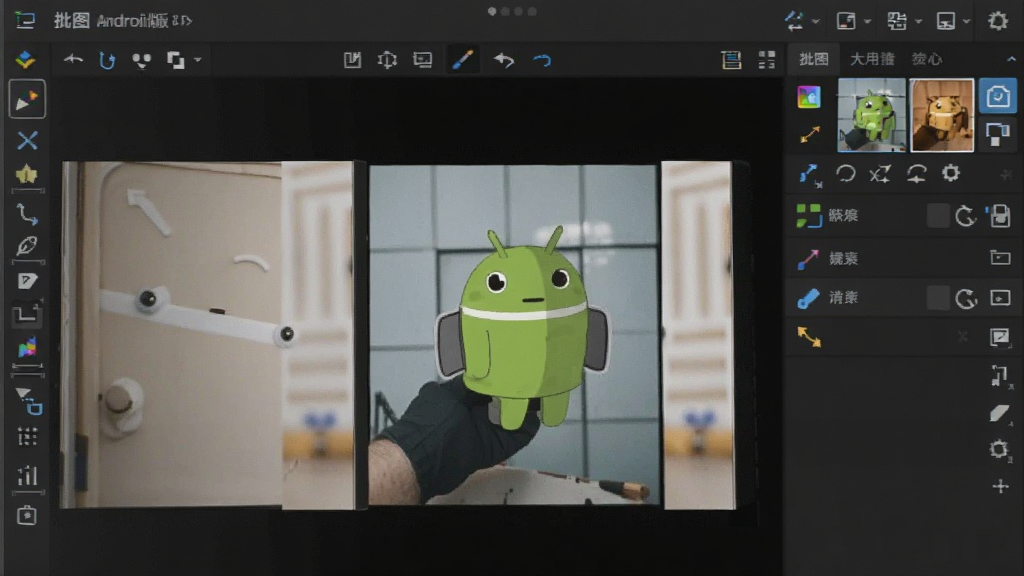Click the gear icon in the panel icon row
This screenshot has width=1024, height=576.
(x=951, y=173)
